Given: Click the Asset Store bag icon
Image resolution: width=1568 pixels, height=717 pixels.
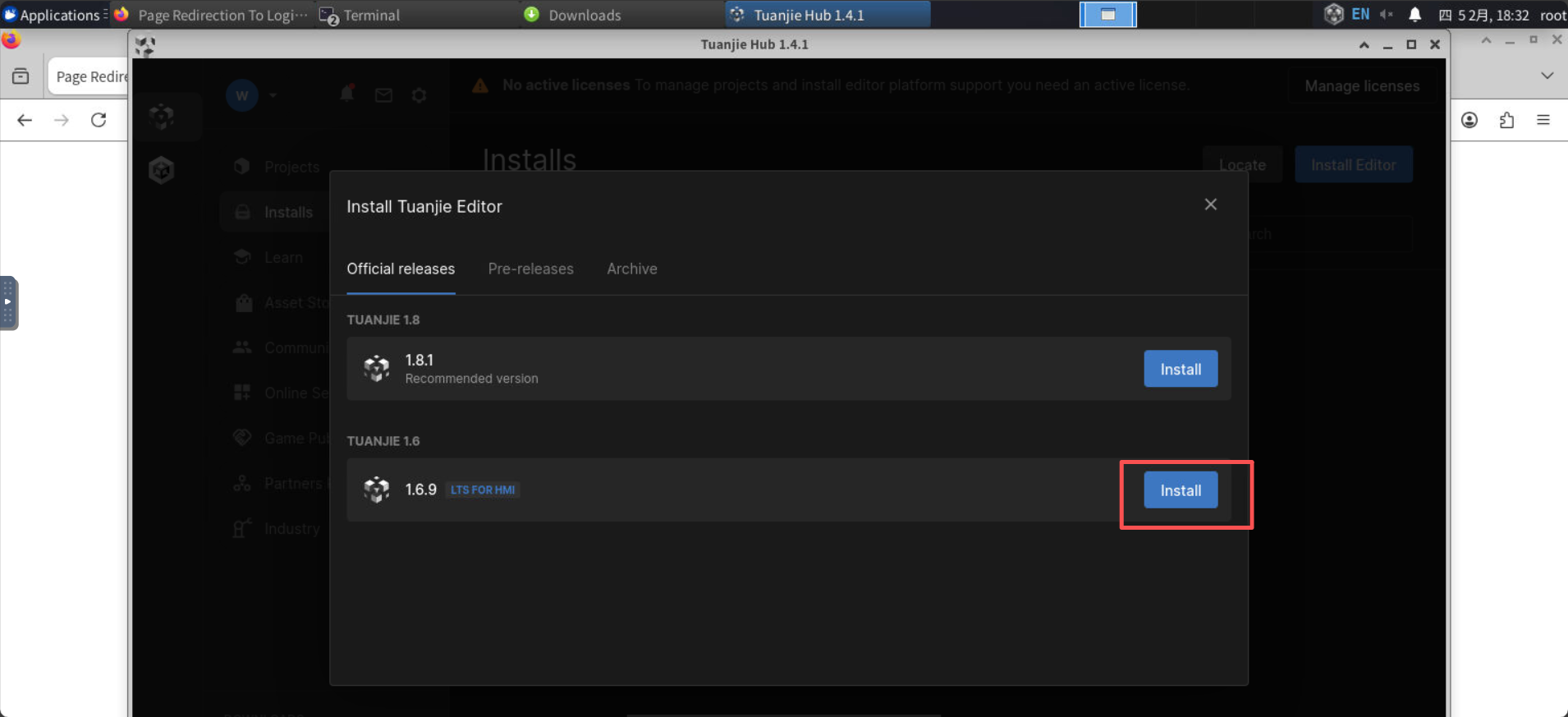Looking at the screenshot, I should pos(244,302).
